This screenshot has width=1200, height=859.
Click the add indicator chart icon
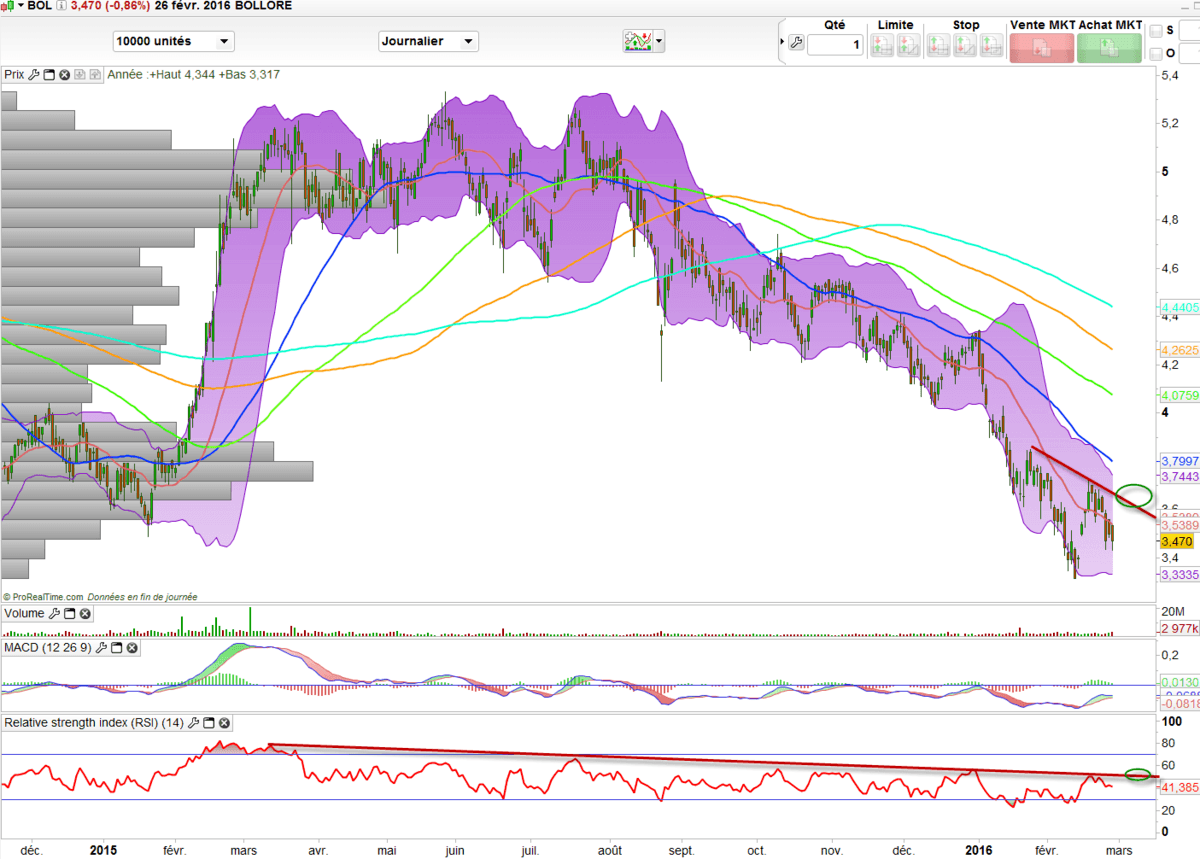636,41
